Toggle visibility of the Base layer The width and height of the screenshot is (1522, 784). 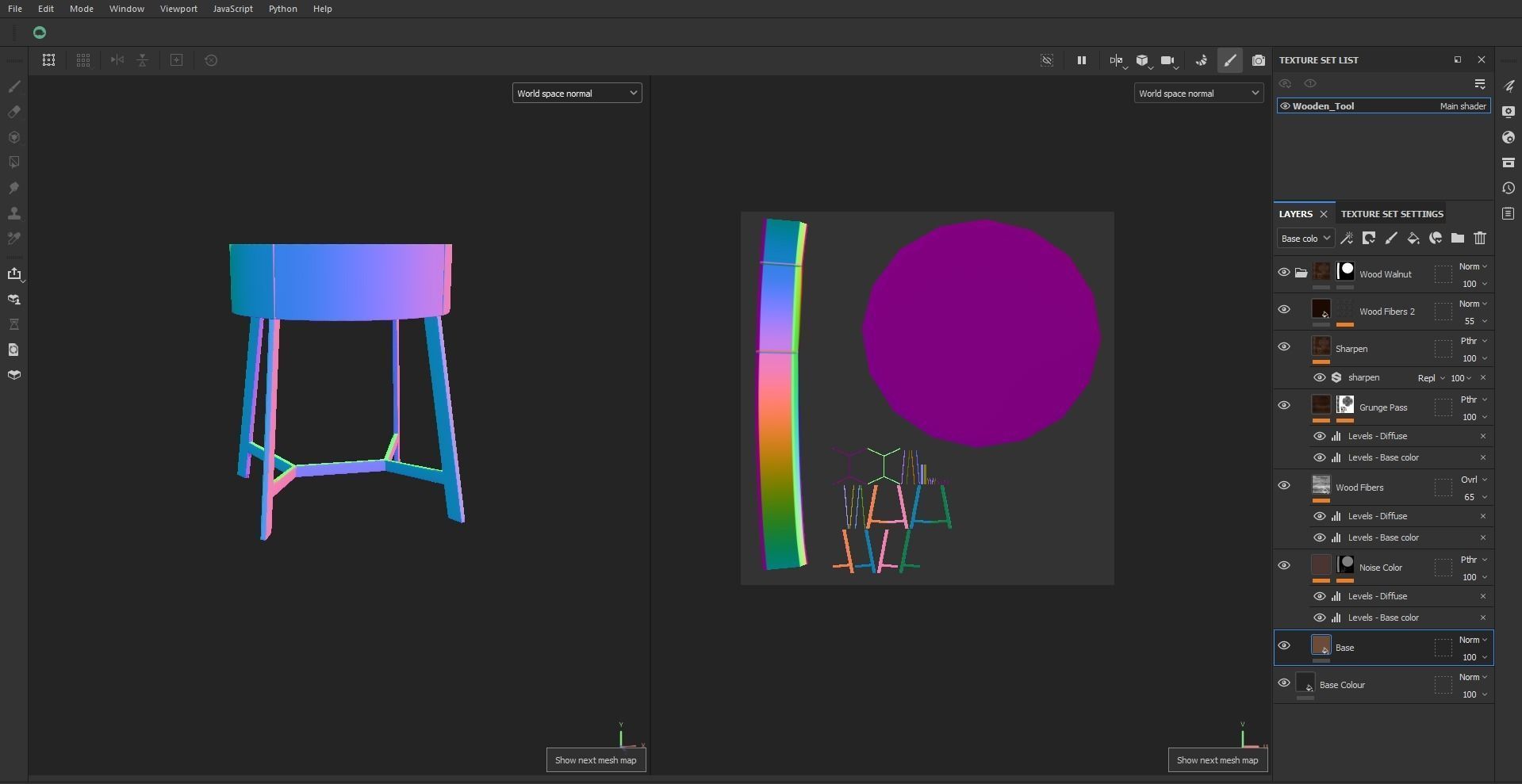pyautogui.click(x=1284, y=645)
